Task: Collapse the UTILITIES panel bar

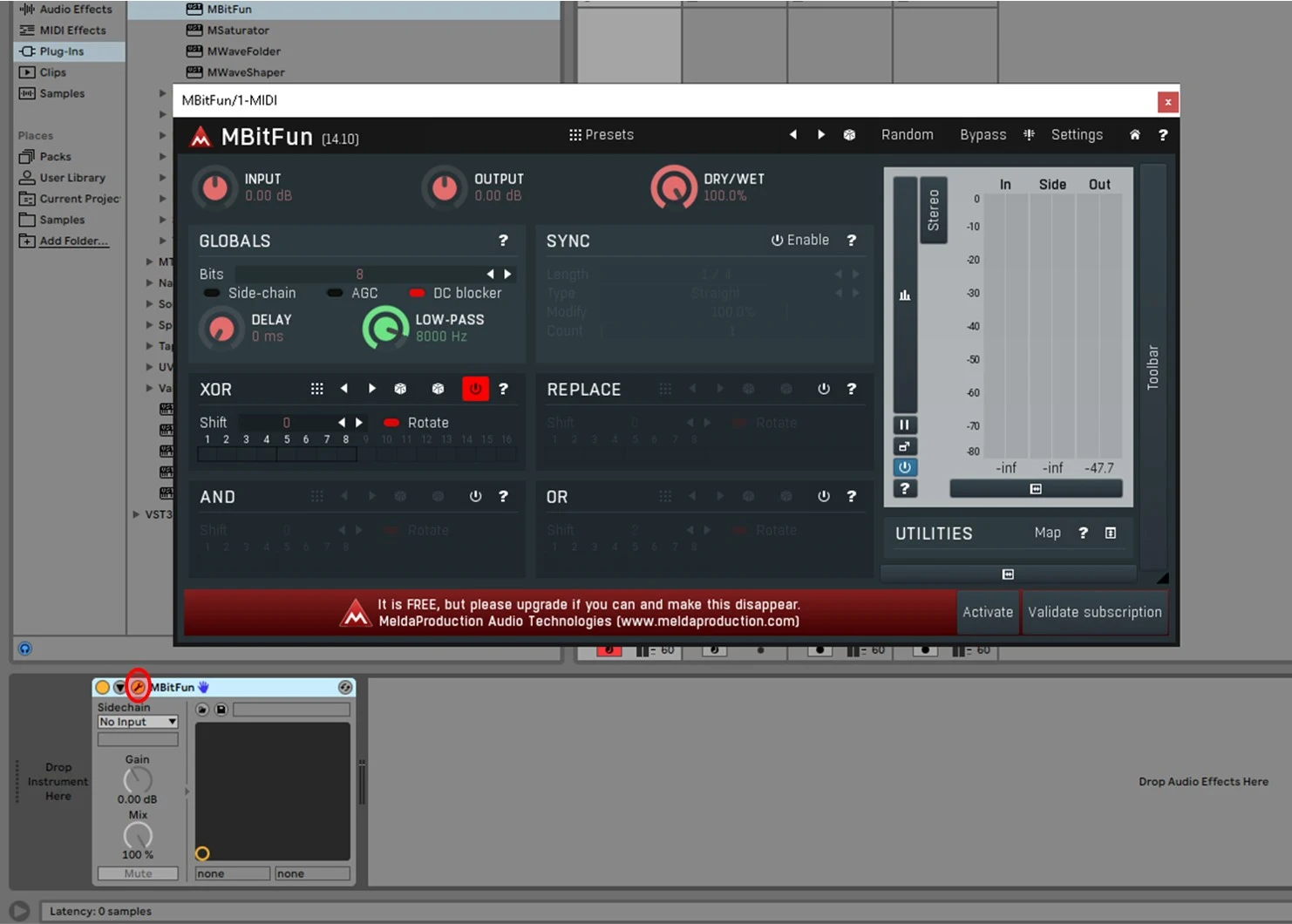Action: click(1008, 574)
